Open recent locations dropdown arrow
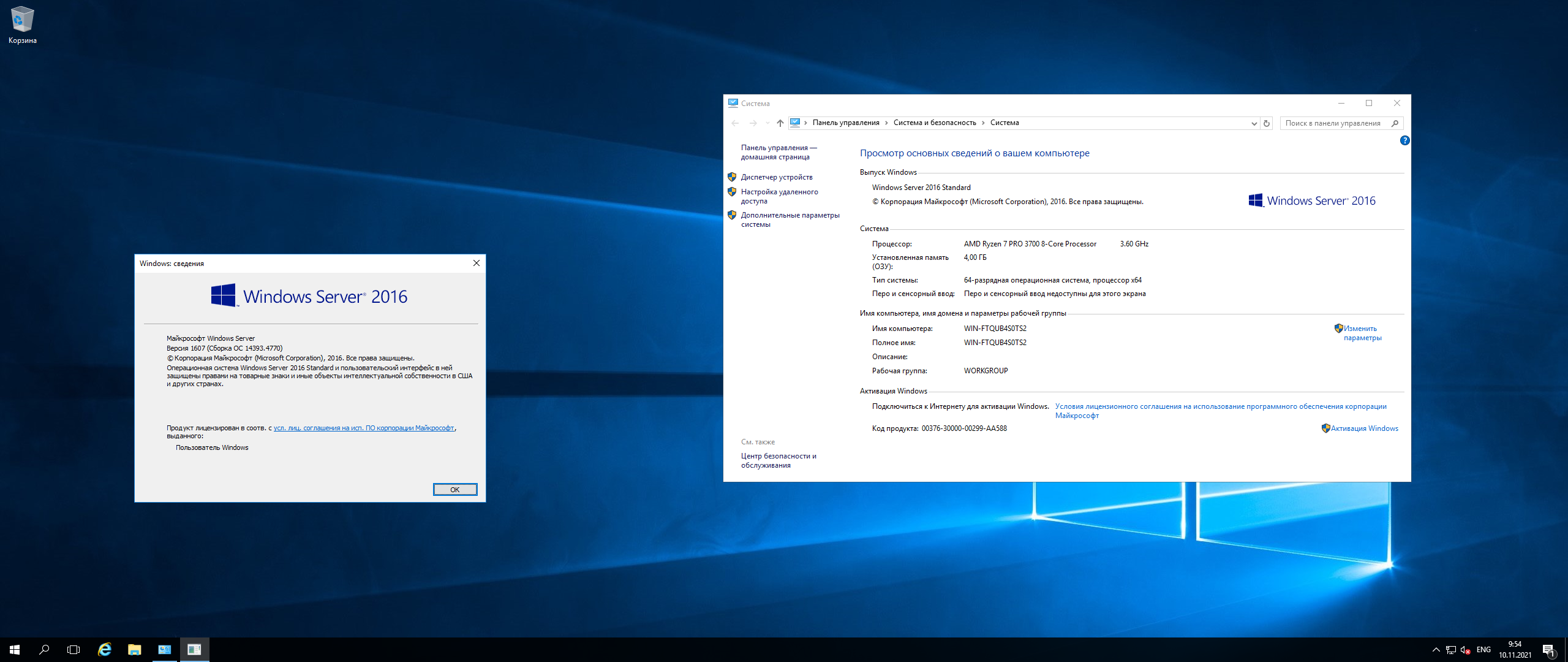Image resolution: width=1568 pixels, height=662 pixels. coord(767,123)
